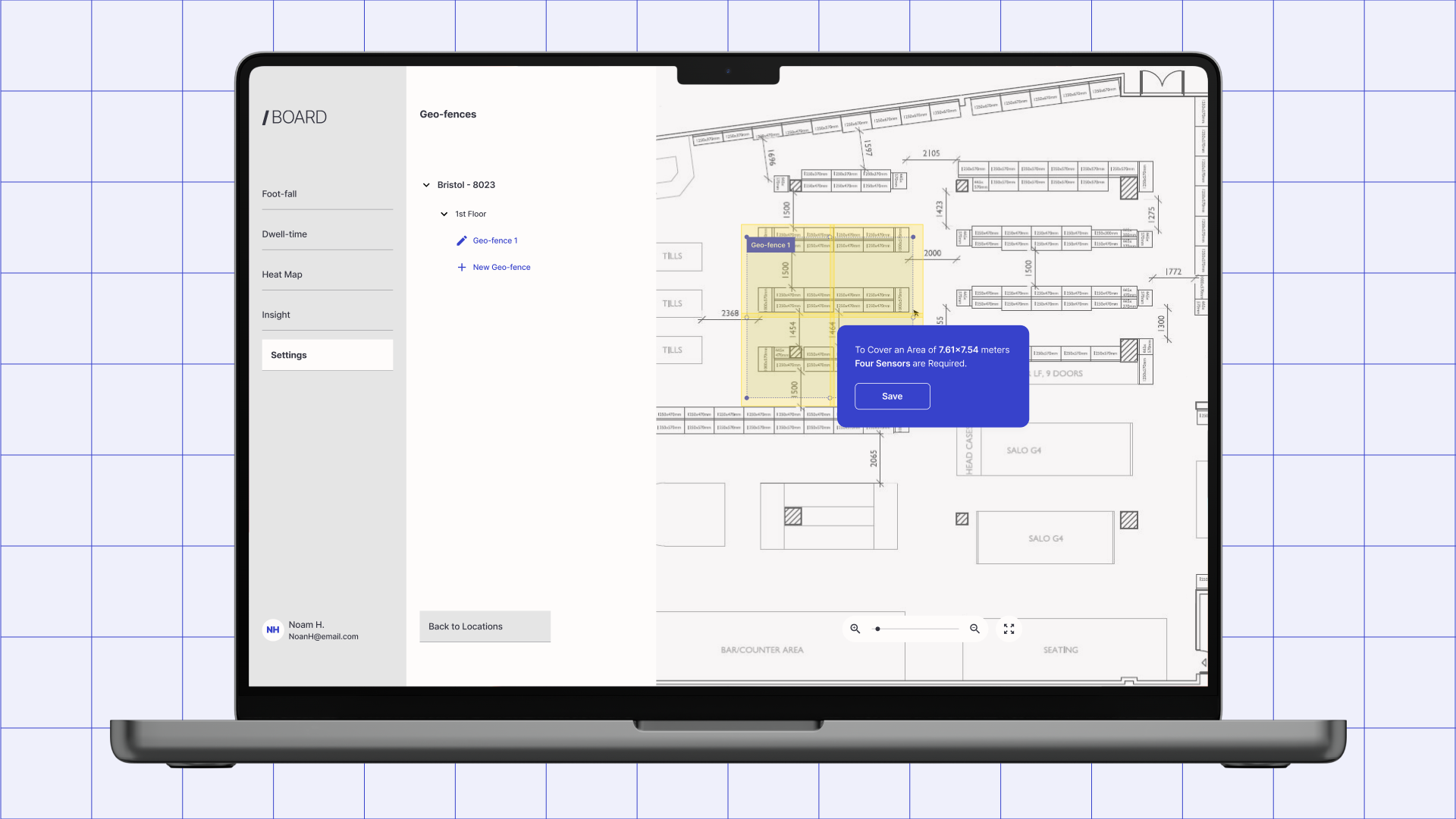This screenshot has height=819, width=1456.
Task: Click the top-right corner handle of the geo-fence
Action: pyautogui.click(x=913, y=237)
